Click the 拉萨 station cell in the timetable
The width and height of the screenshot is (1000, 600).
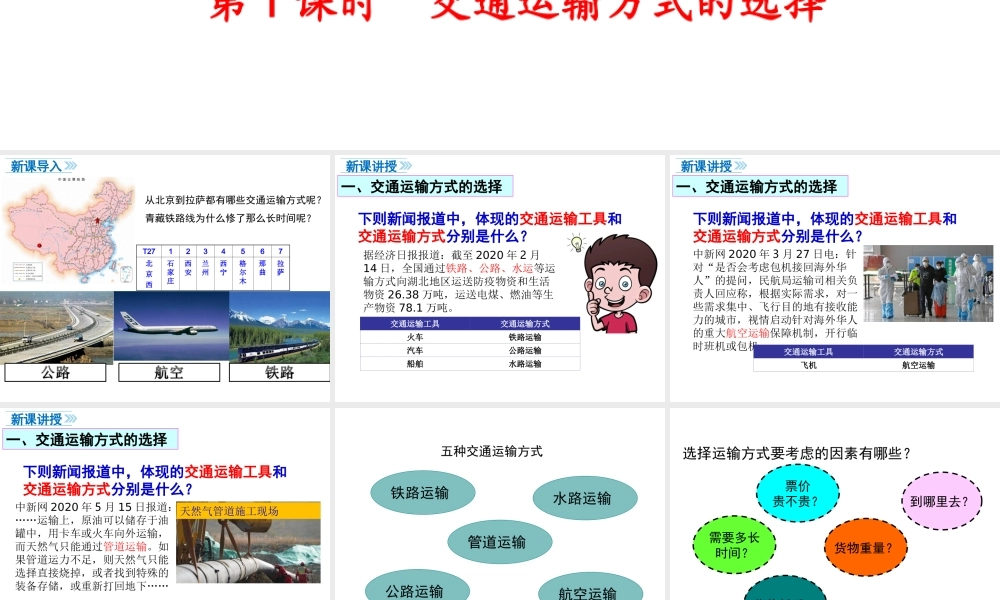click(281, 273)
